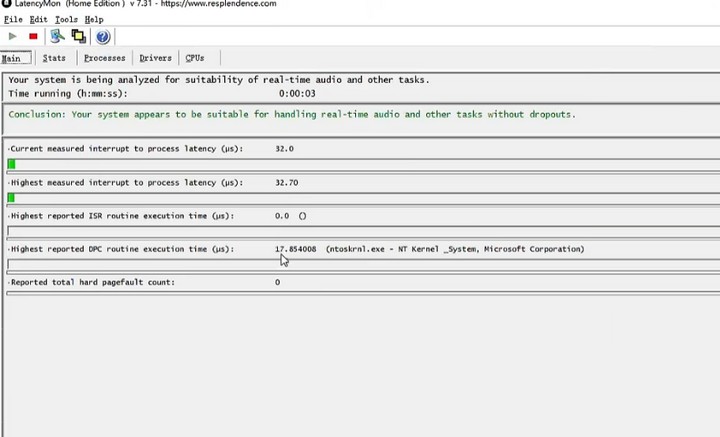Click the highest measured latency green bar
The width and height of the screenshot is (720, 437).
[11, 198]
